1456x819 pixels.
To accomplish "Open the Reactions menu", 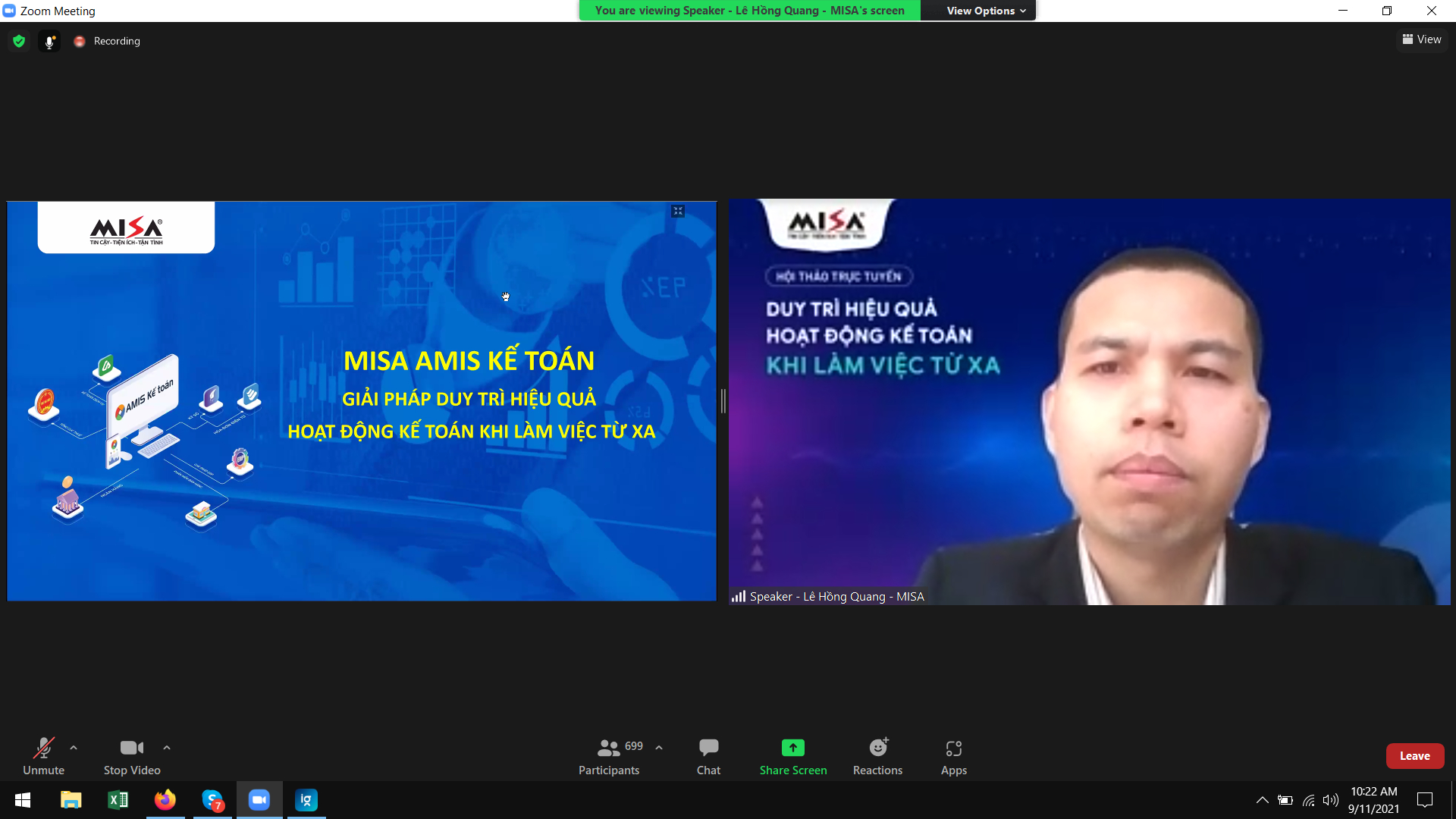I will click(x=877, y=756).
